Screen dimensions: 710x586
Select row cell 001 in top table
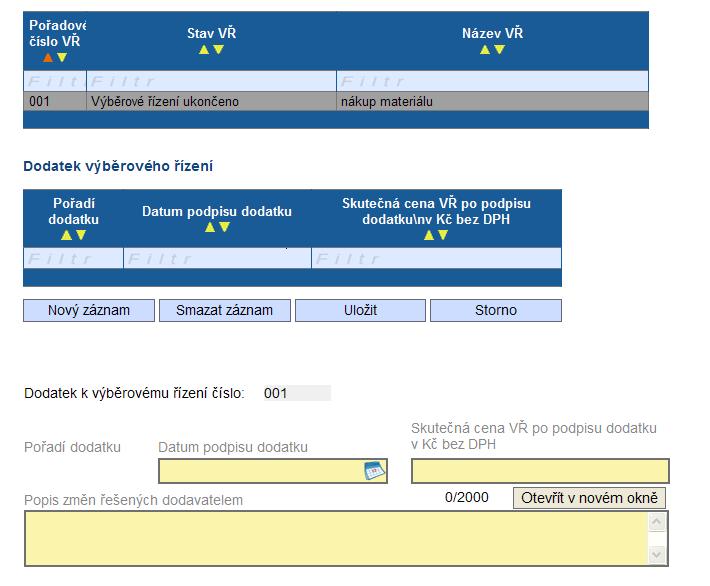click(55, 101)
